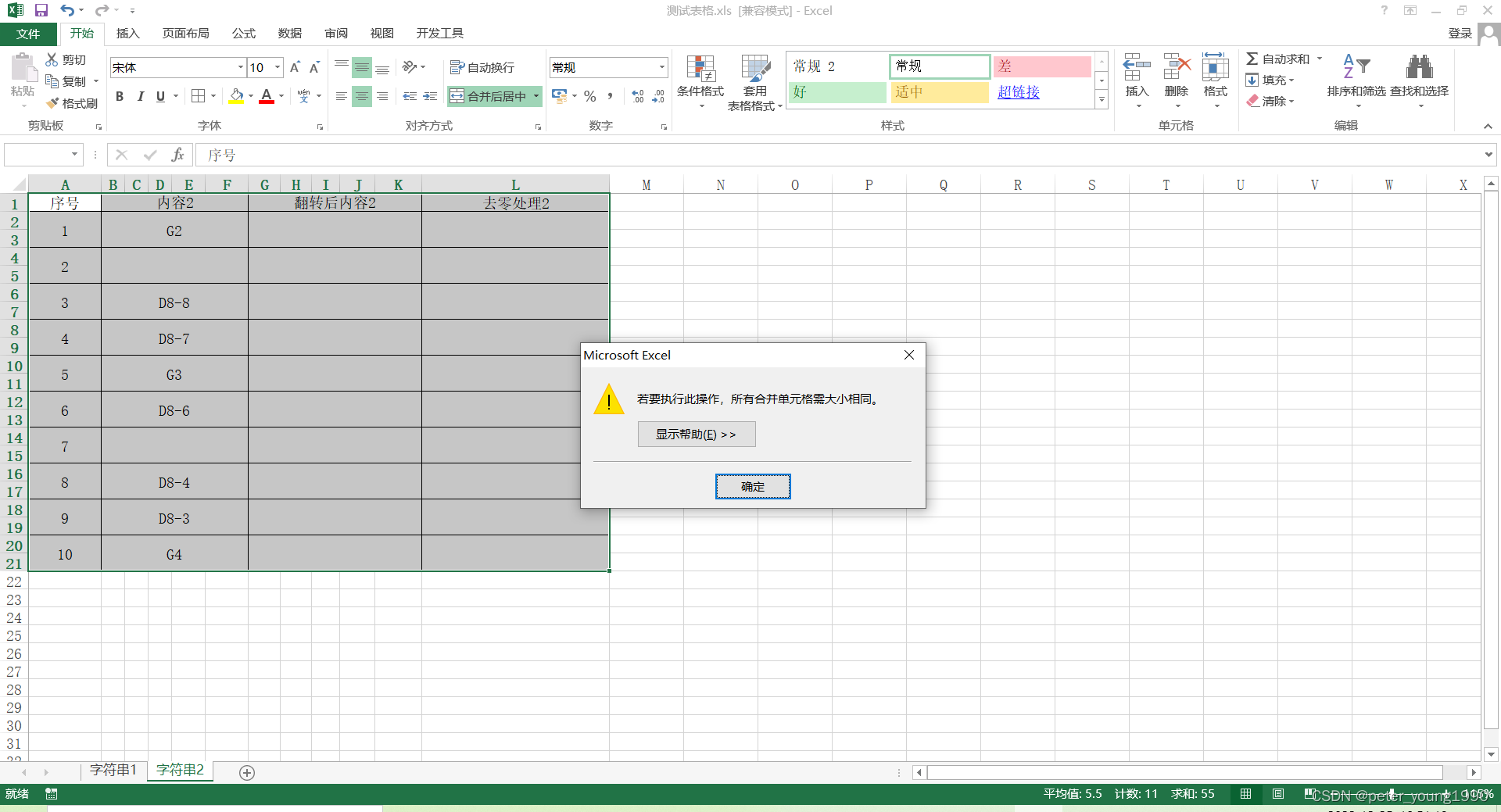Toggle bold formatting
This screenshot has width=1501, height=812.
coord(120,96)
